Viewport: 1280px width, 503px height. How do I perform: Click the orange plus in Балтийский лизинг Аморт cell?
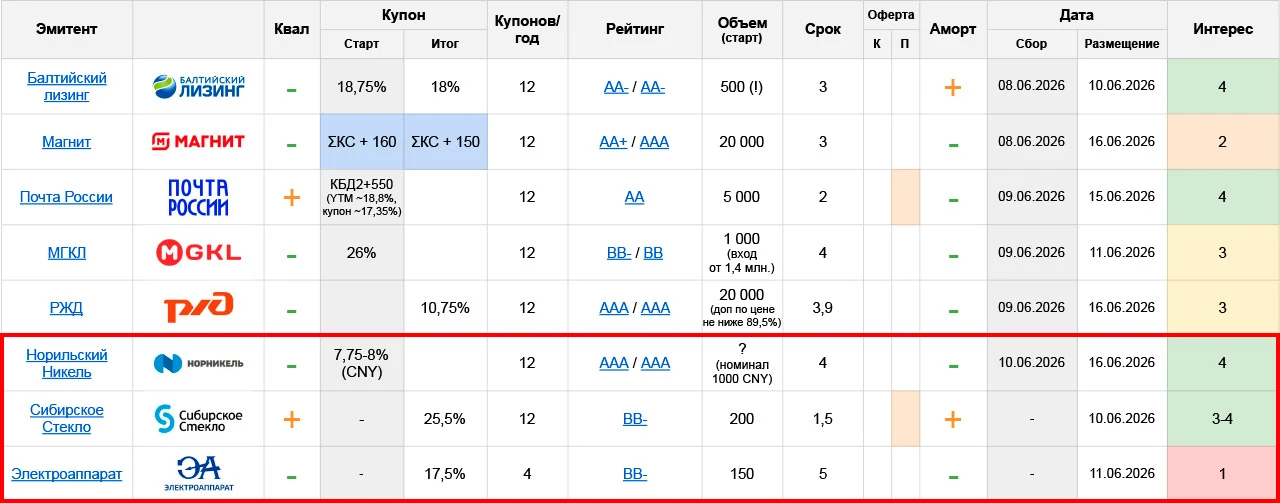click(x=952, y=87)
